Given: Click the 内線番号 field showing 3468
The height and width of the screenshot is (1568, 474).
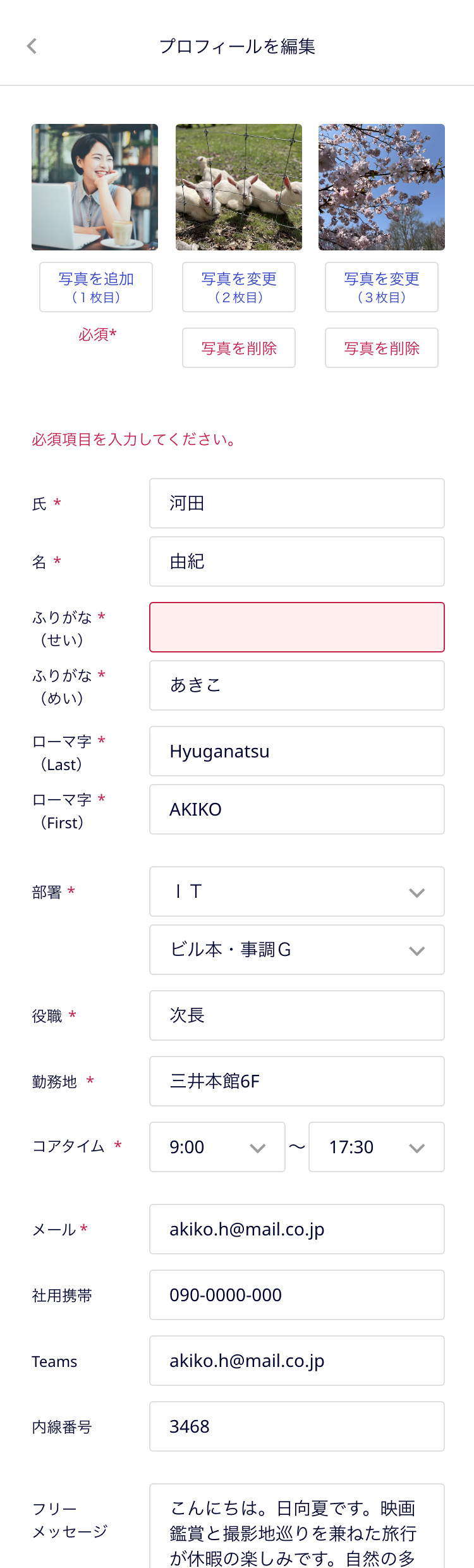Looking at the screenshot, I should click(x=296, y=1426).
